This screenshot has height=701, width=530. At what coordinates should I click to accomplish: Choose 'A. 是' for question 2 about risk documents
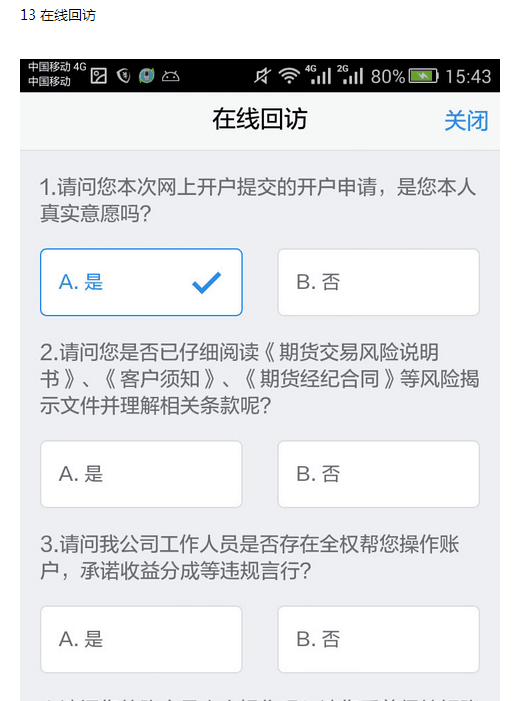pyautogui.click(x=141, y=474)
